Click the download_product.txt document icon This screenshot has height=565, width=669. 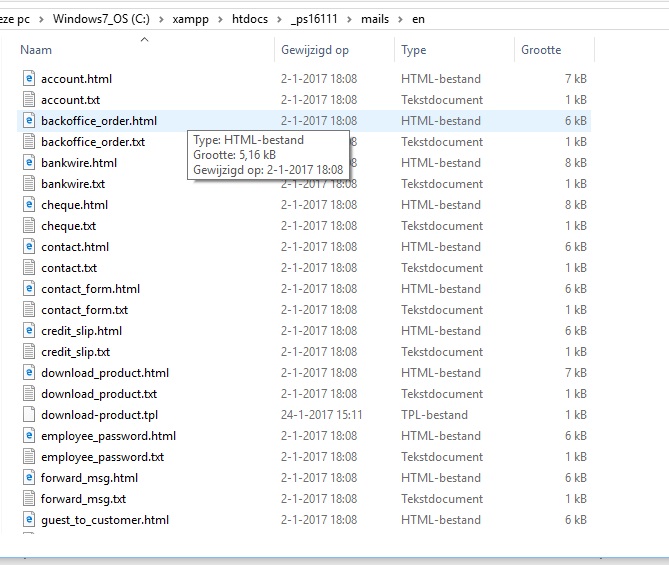coord(29,393)
